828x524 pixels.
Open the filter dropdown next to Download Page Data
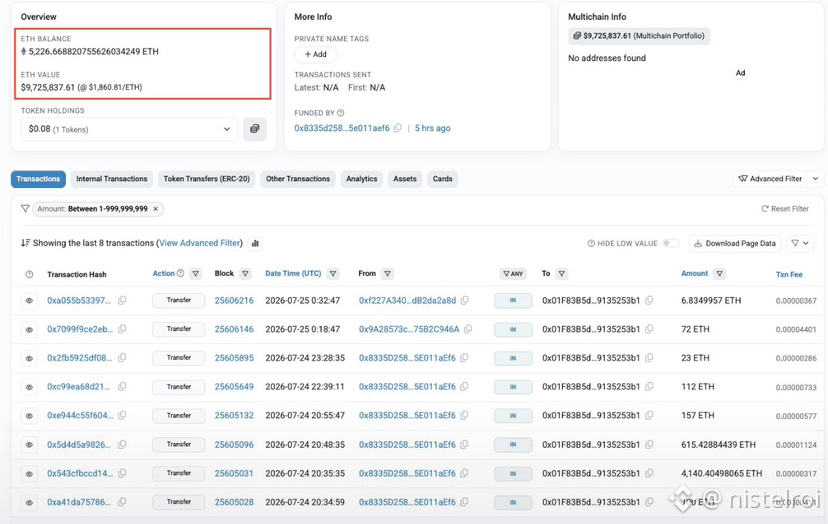(x=800, y=243)
